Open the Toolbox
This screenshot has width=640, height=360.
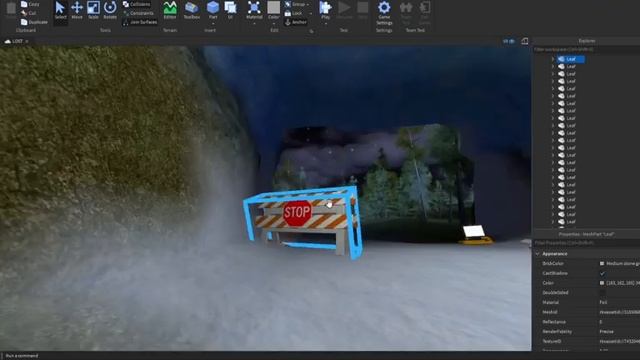click(x=191, y=10)
